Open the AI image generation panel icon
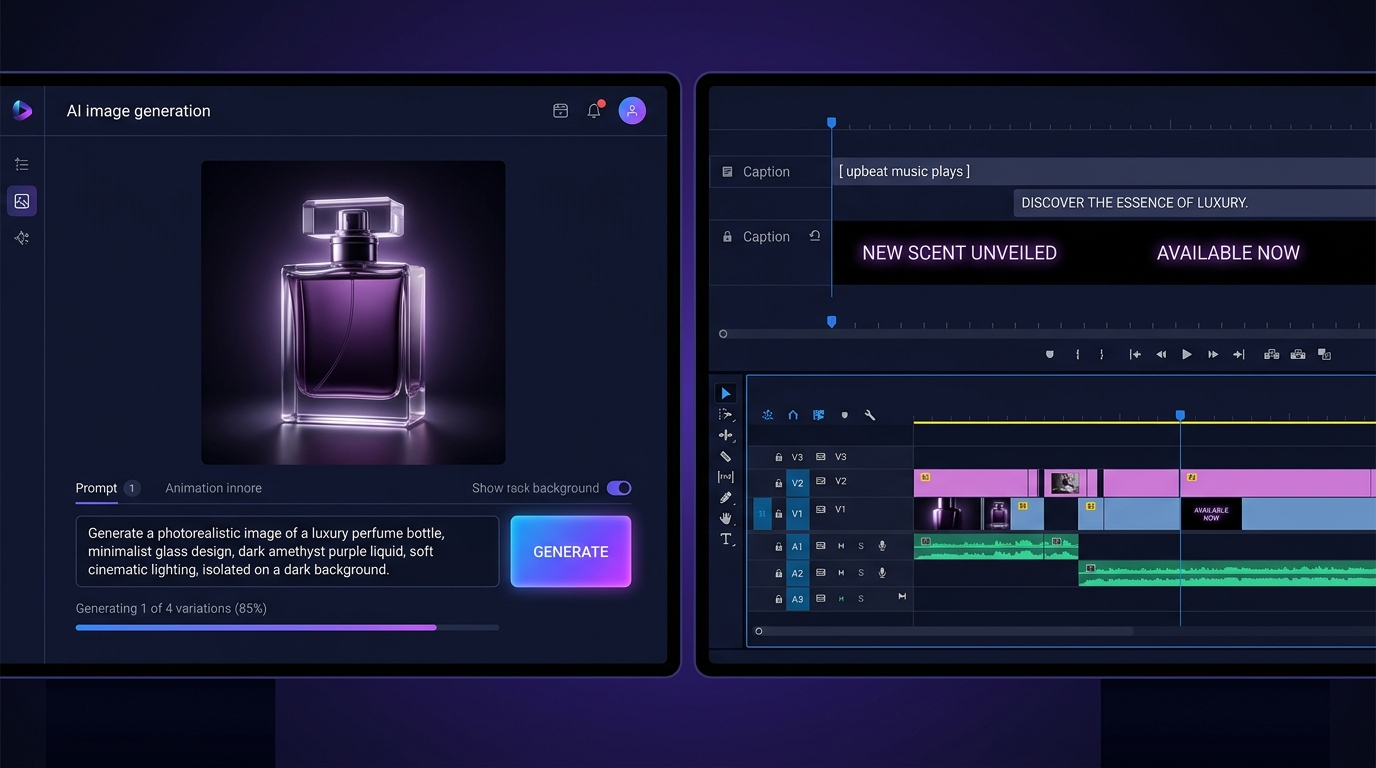This screenshot has height=768, width=1376. point(21,200)
